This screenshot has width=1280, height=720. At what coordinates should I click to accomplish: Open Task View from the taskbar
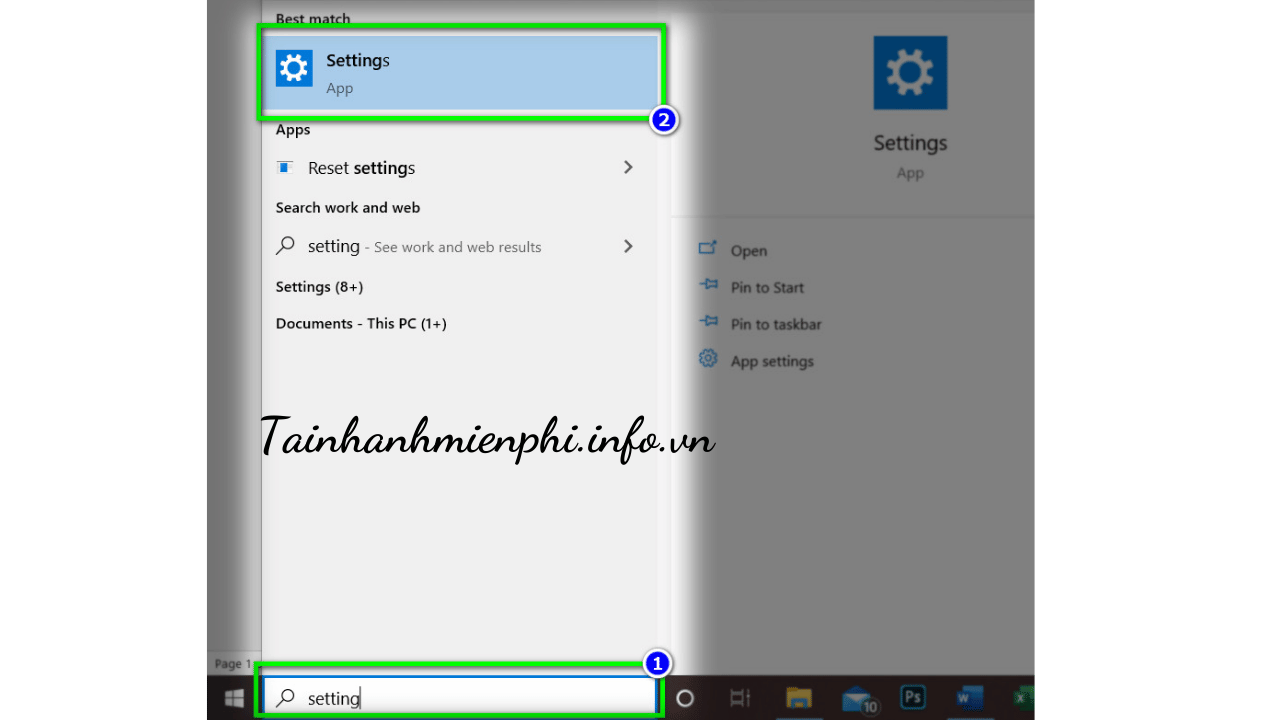point(740,698)
